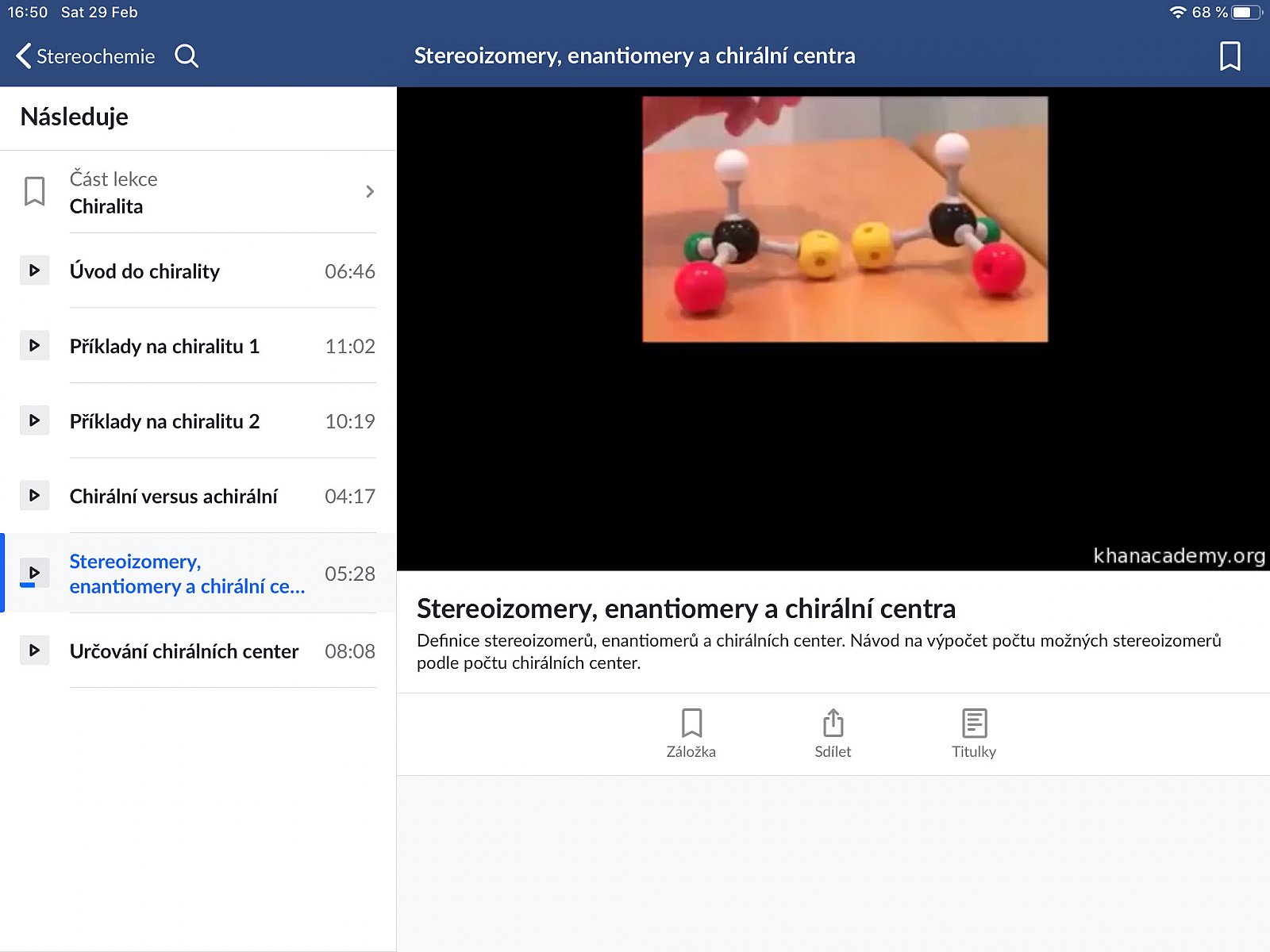Toggle the Záložka bookmark below video
This screenshot has width=1270, height=952.
click(x=691, y=733)
